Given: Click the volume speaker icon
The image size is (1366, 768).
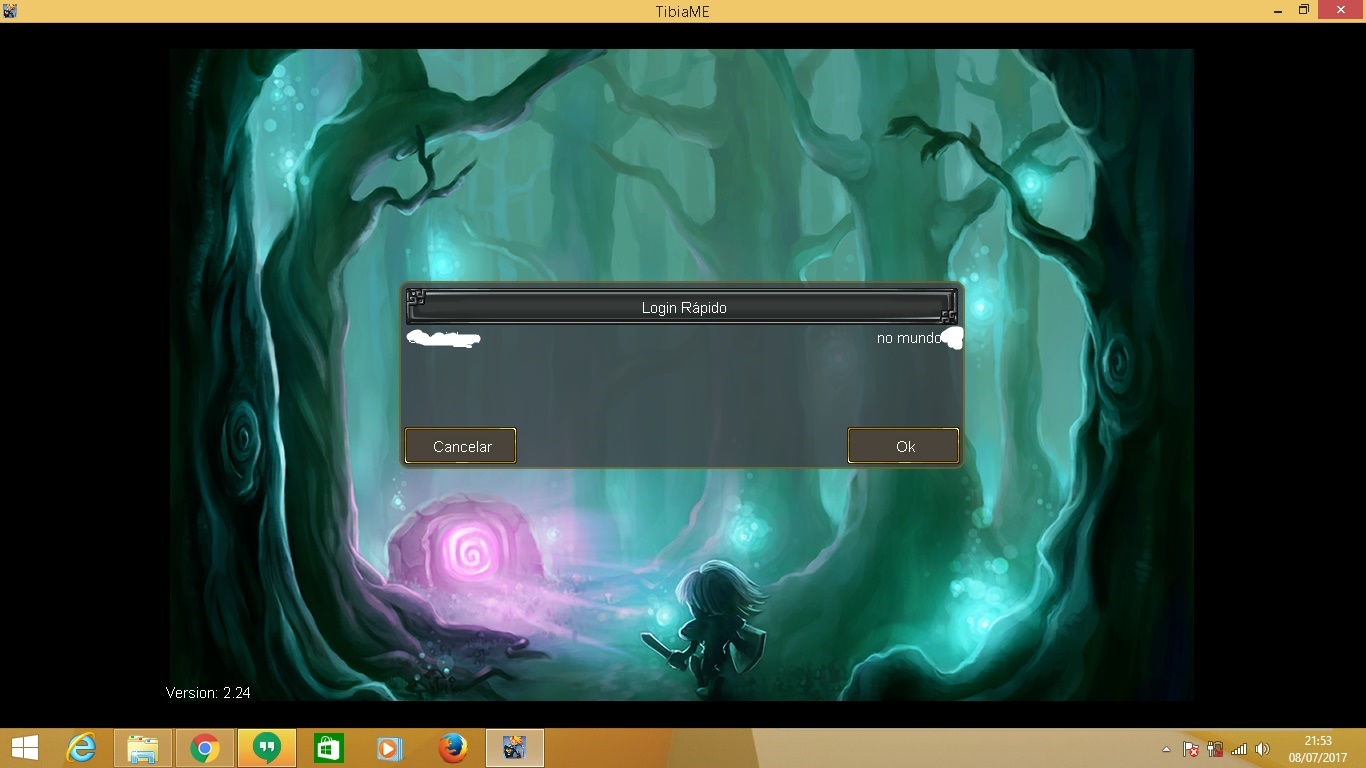Looking at the screenshot, I should (1262, 749).
